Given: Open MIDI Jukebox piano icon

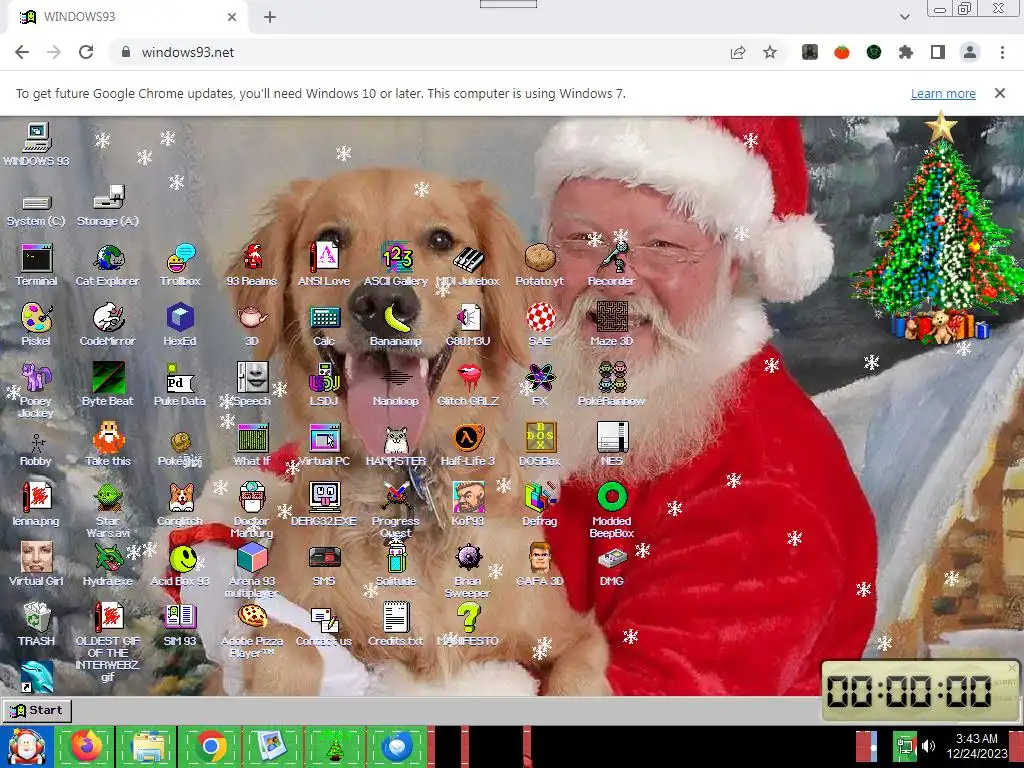Looking at the screenshot, I should 468,265.
